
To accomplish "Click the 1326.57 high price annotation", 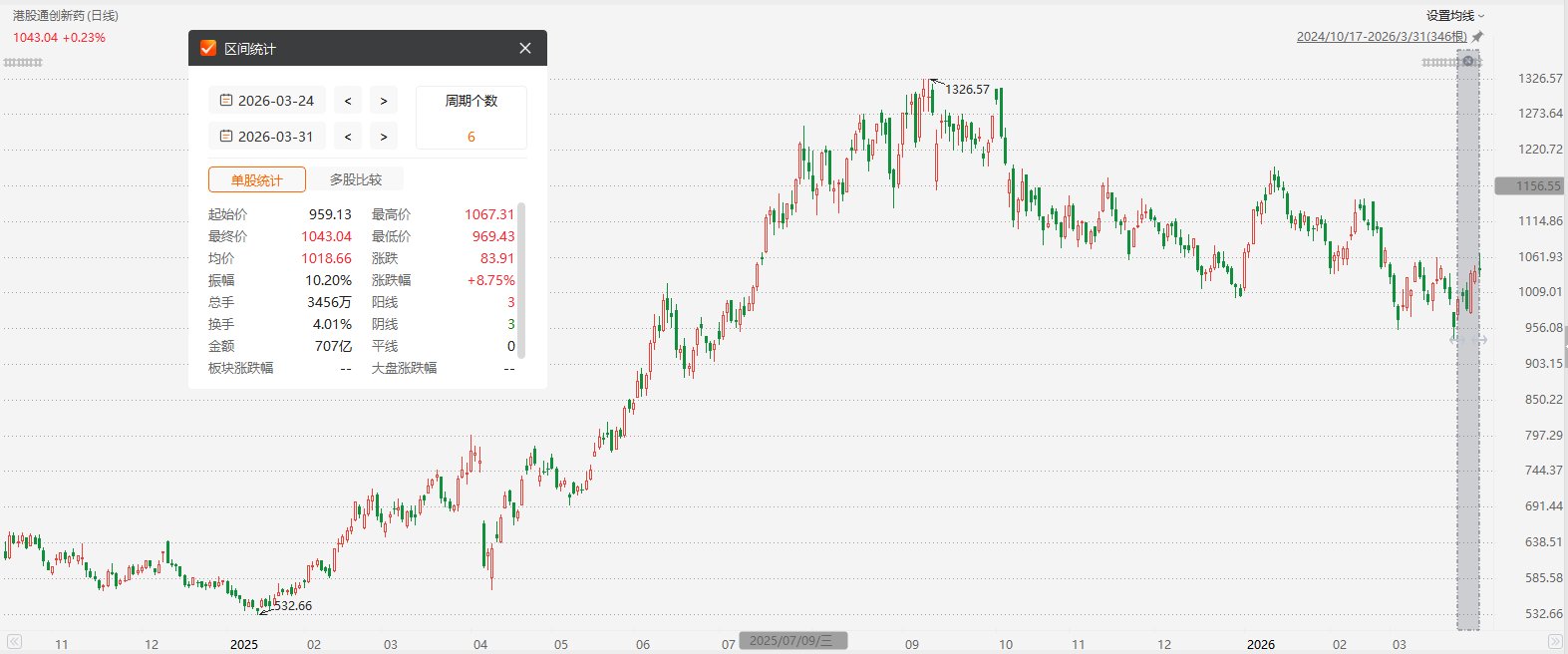I will tap(967, 90).
